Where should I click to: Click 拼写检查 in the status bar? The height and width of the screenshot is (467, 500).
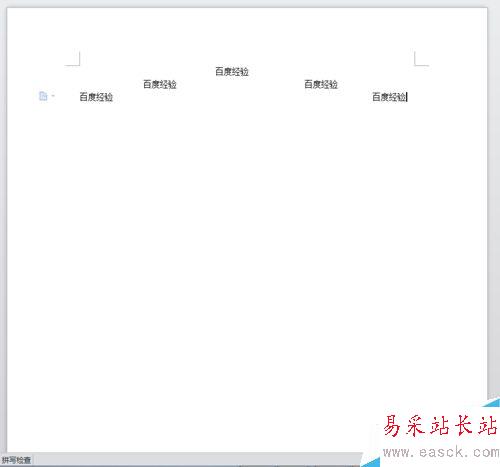click(16, 460)
